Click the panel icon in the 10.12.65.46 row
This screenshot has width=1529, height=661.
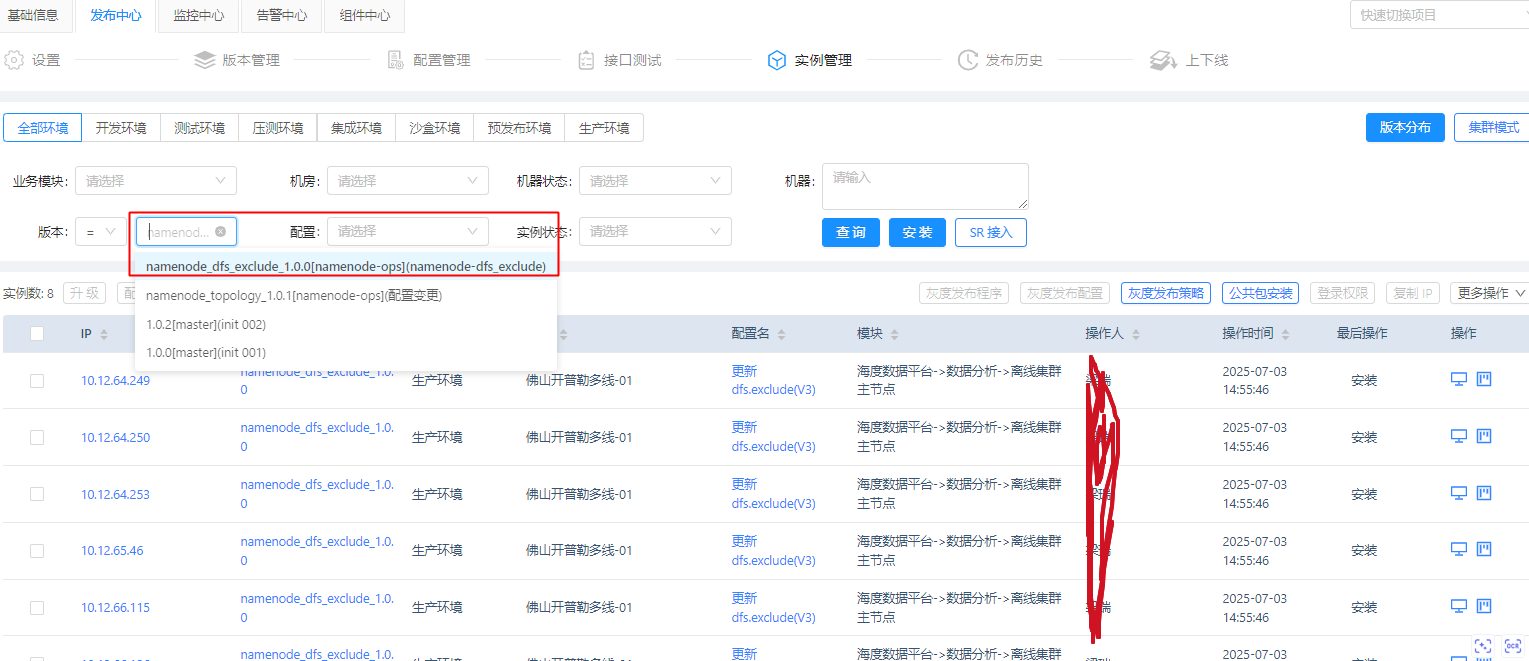(1484, 550)
